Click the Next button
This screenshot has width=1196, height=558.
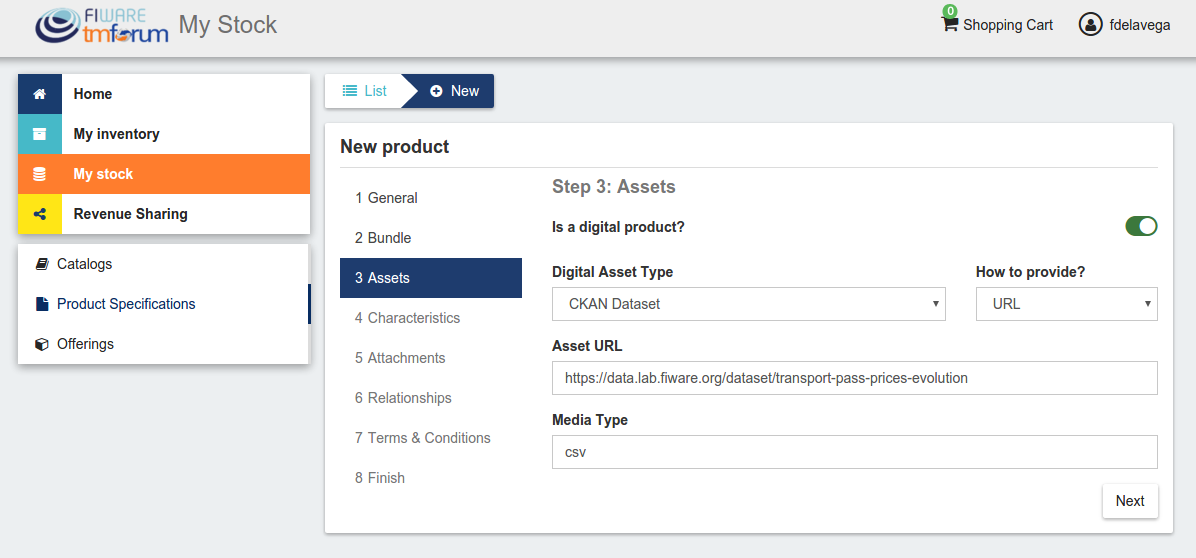[x=1130, y=501]
